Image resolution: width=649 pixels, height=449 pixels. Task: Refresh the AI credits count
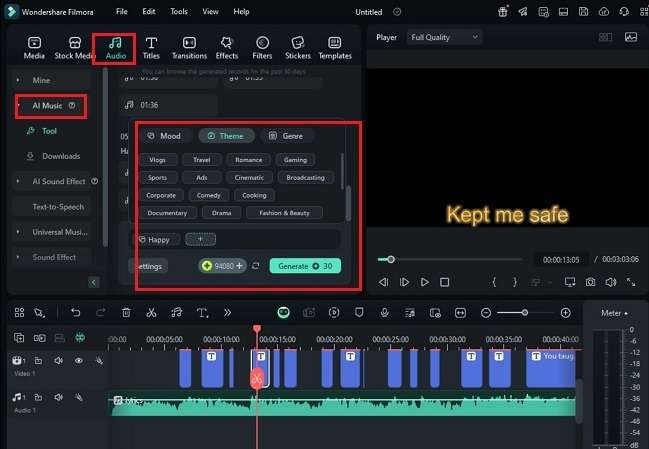click(x=256, y=266)
